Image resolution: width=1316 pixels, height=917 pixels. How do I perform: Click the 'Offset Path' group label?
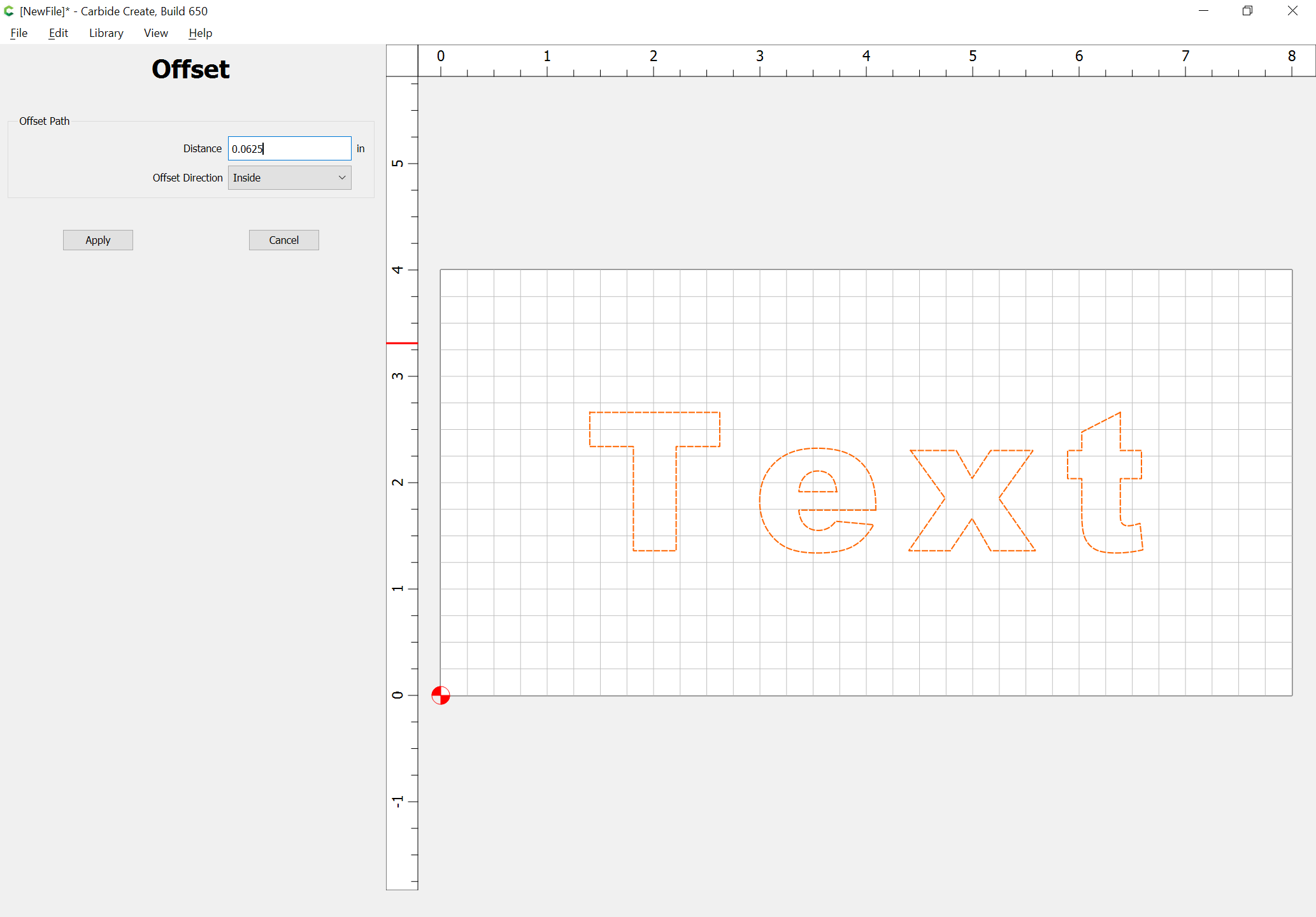[44, 121]
